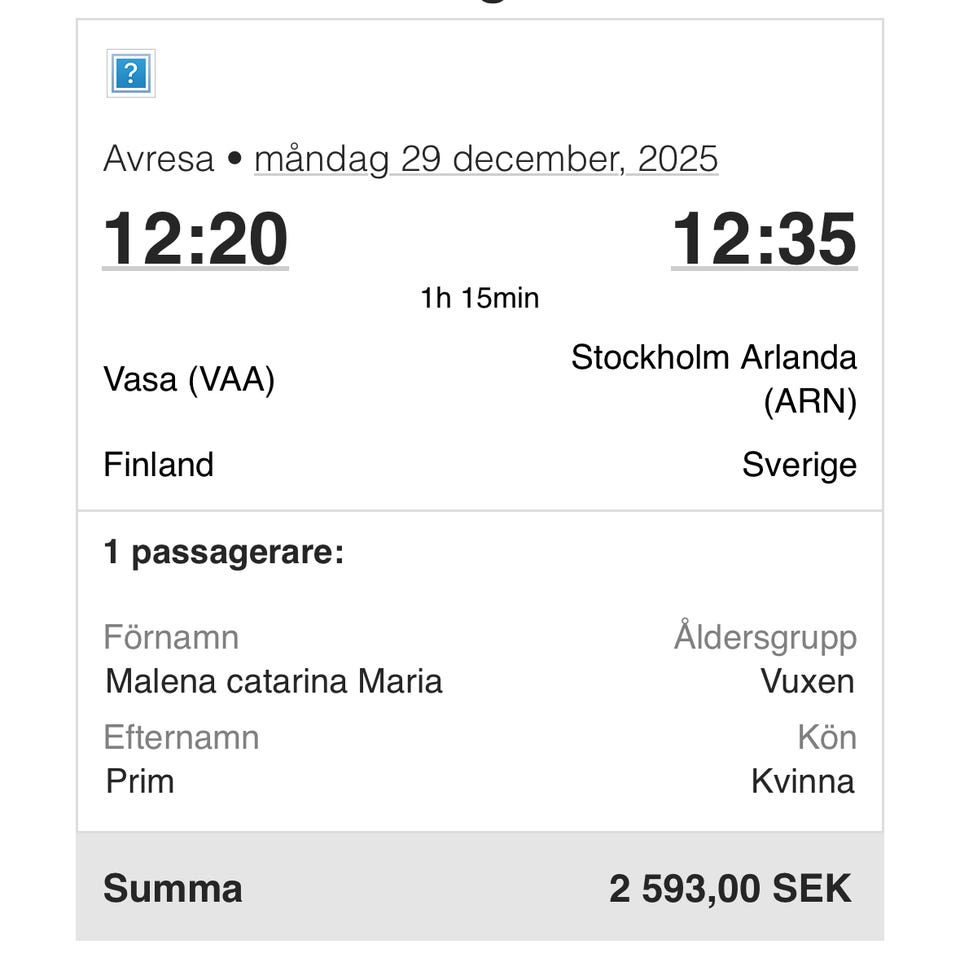Screen dimensions: 960x962
Task: Select the Vasa (VAA) origin airport text
Action: [189, 379]
